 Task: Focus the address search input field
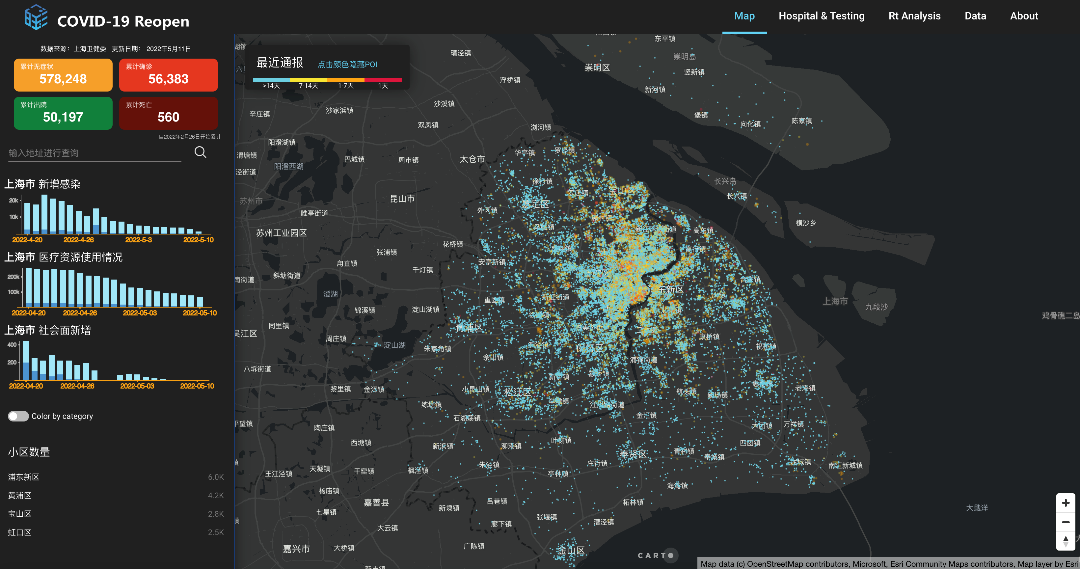95,153
